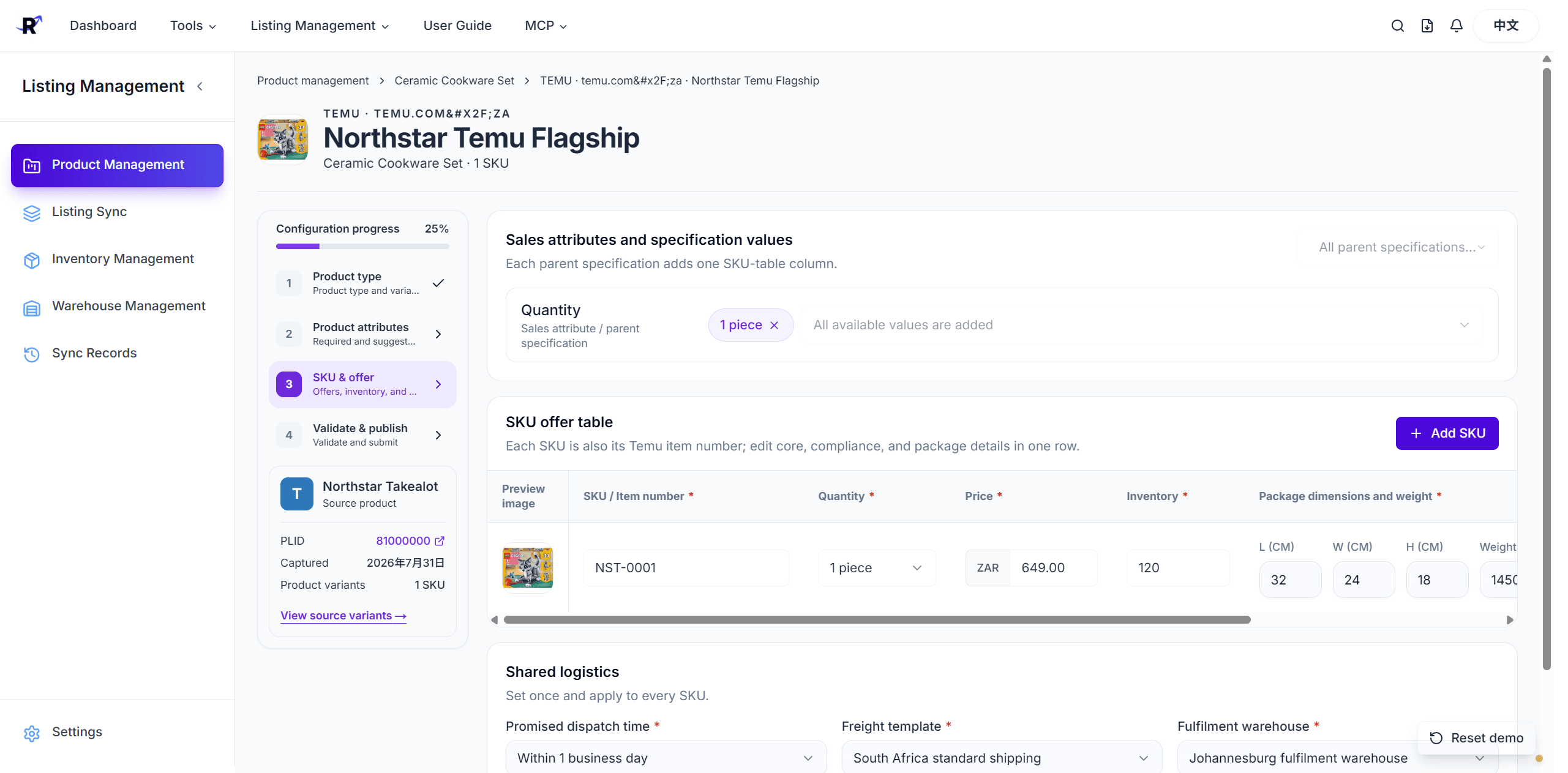Click the Warehouse Management icon

(x=32, y=307)
